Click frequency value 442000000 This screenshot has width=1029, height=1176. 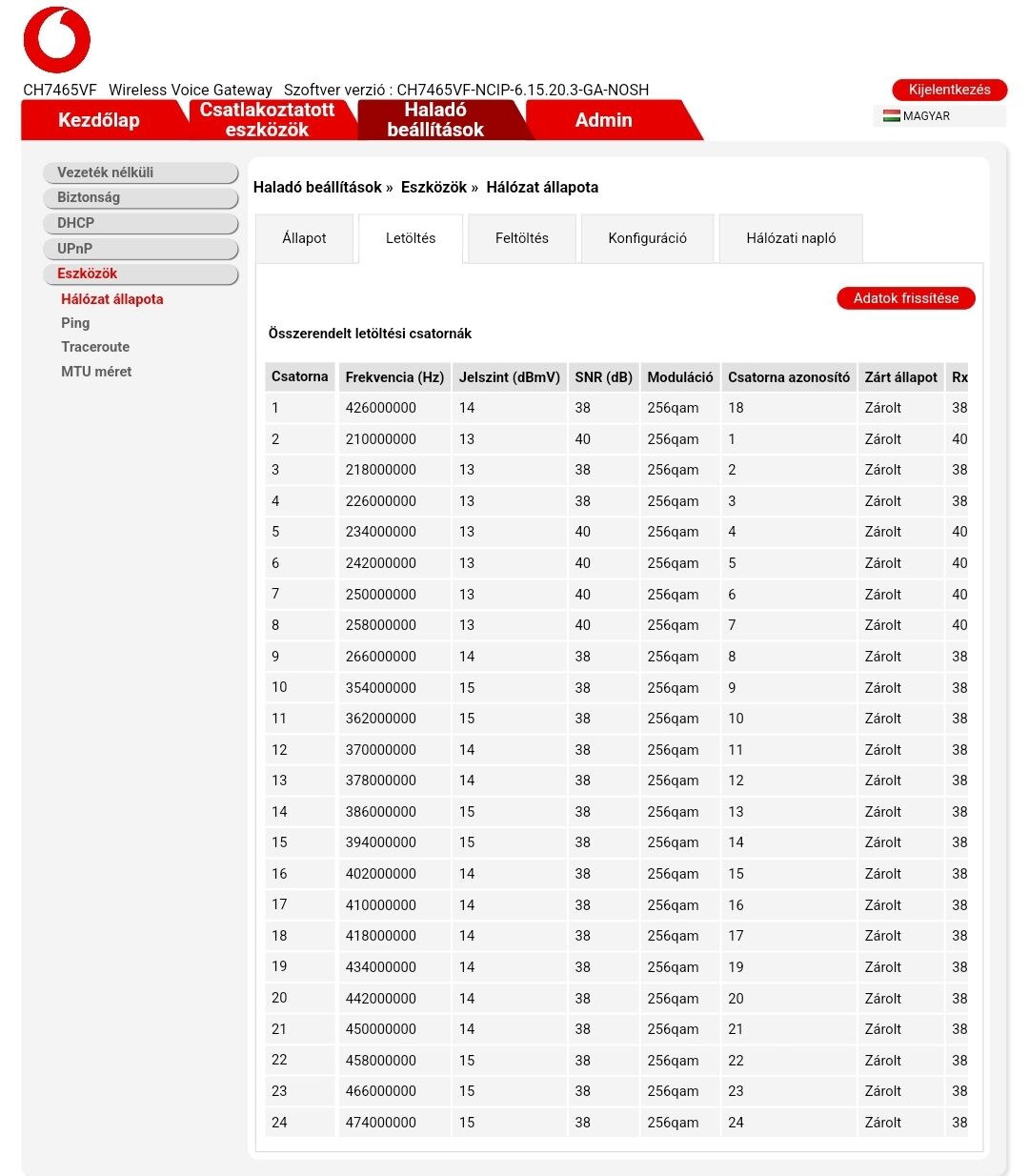381,999
